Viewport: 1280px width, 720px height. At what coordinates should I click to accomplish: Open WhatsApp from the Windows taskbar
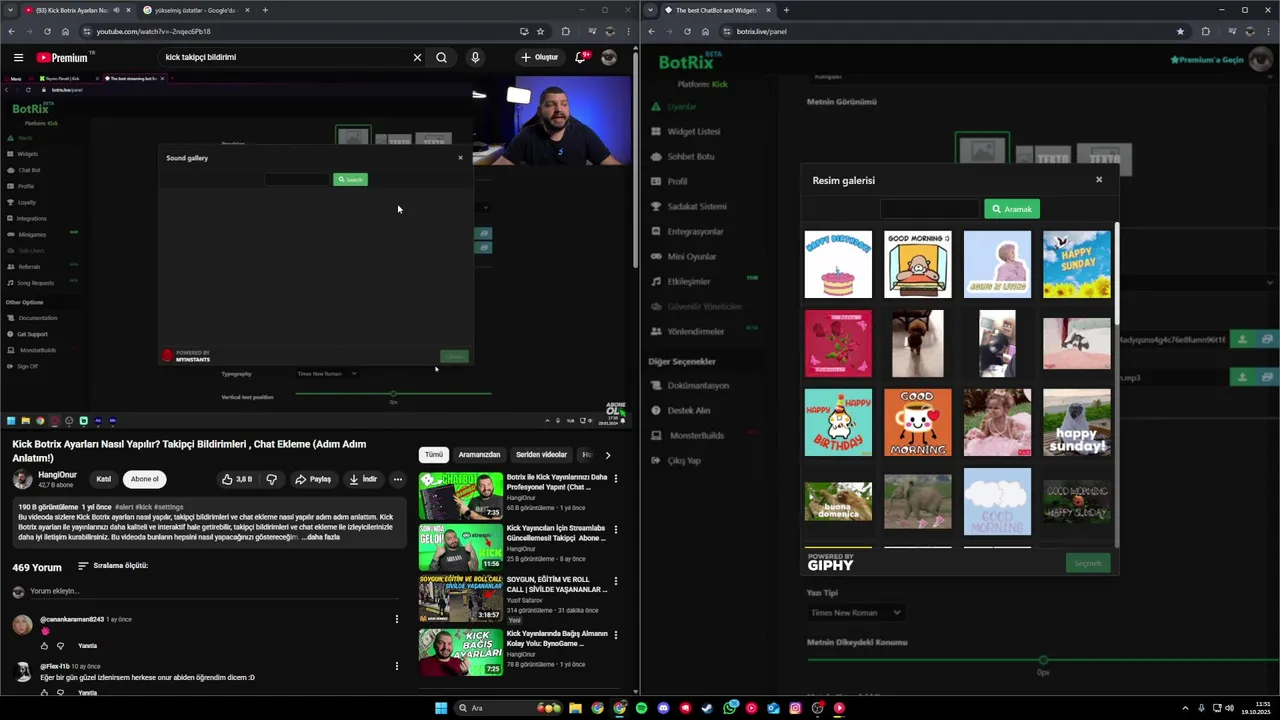(x=729, y=708)
